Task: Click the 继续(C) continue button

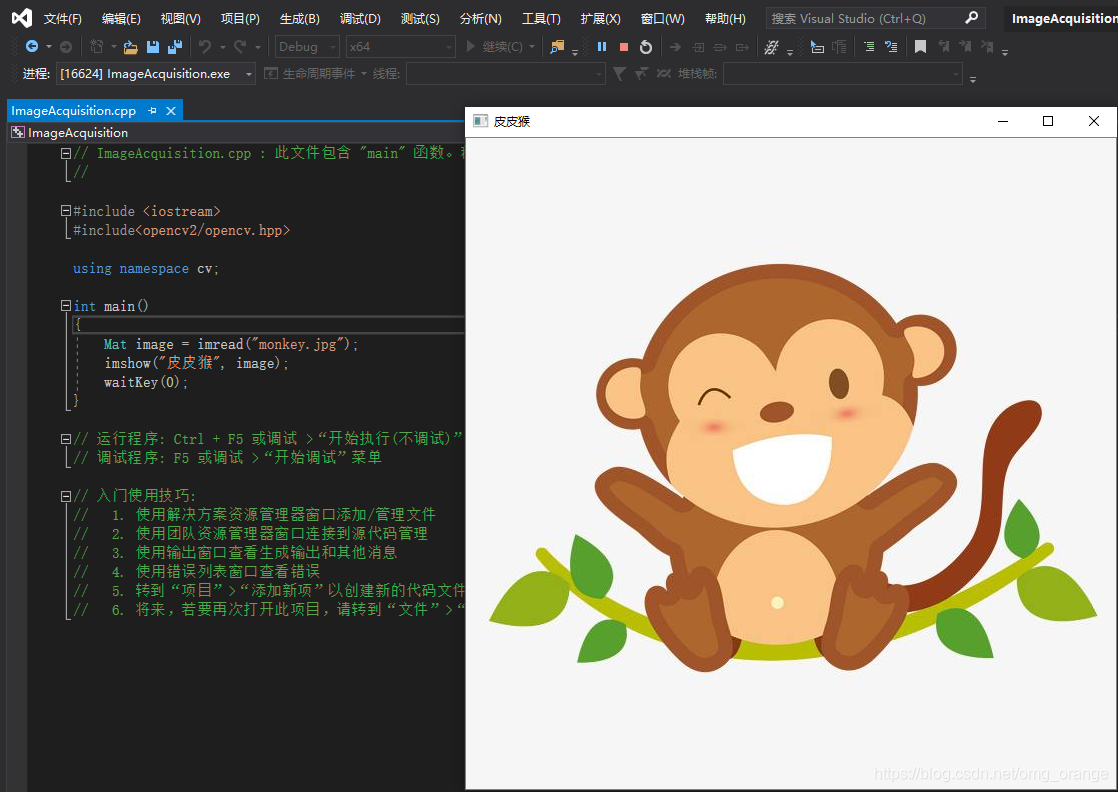Action: pyautogui.click(x=494, y=47)
